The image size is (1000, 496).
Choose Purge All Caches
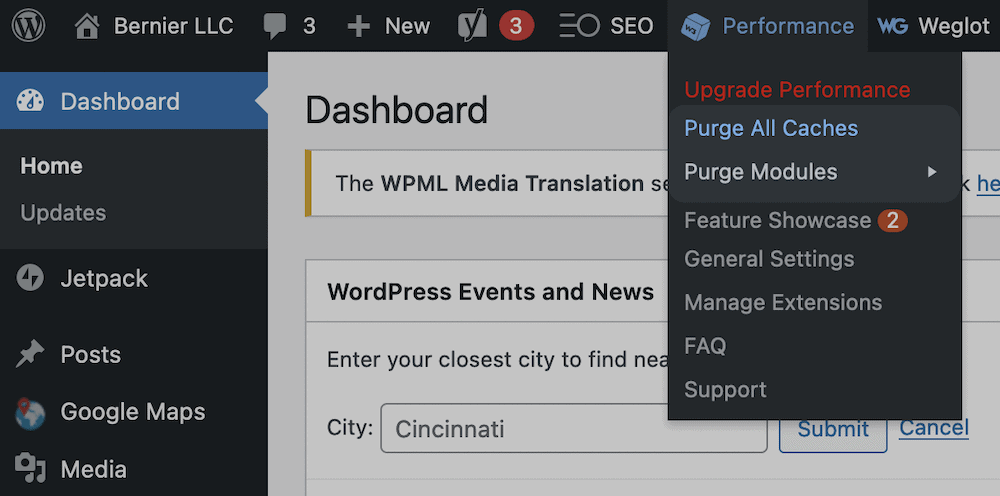771,128
